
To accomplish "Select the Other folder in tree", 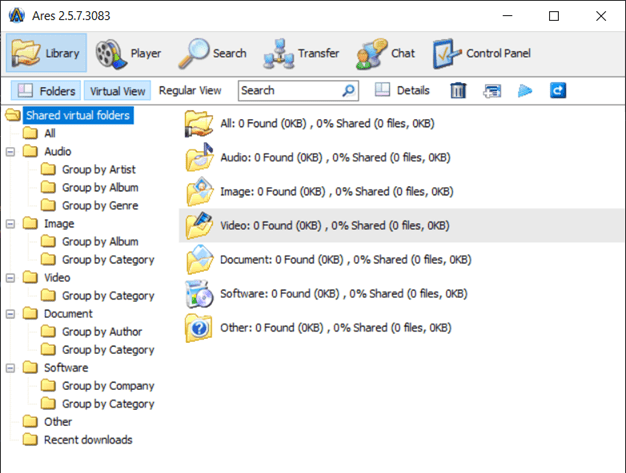I will point(58,422).
